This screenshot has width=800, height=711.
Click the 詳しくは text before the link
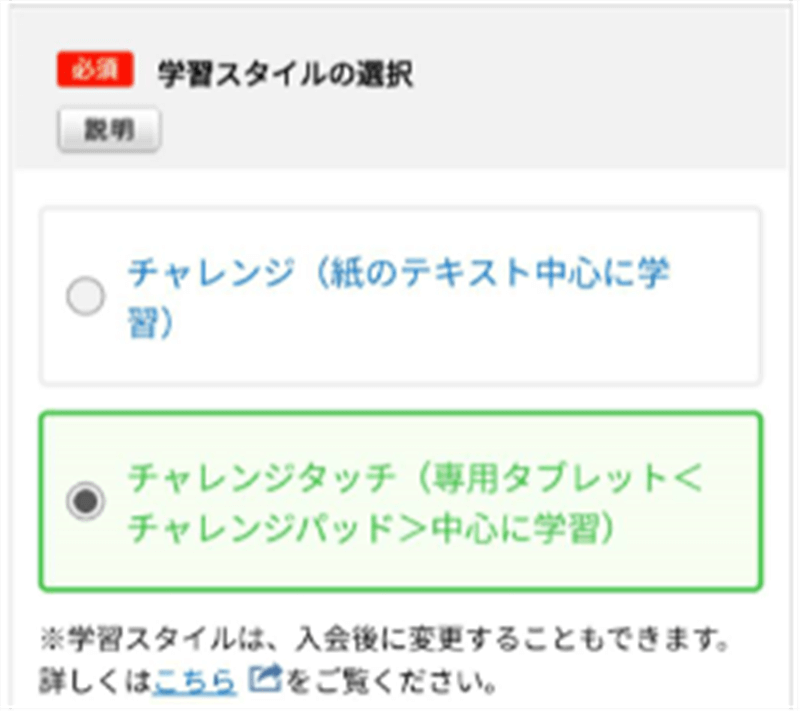(x=95, y=680)
